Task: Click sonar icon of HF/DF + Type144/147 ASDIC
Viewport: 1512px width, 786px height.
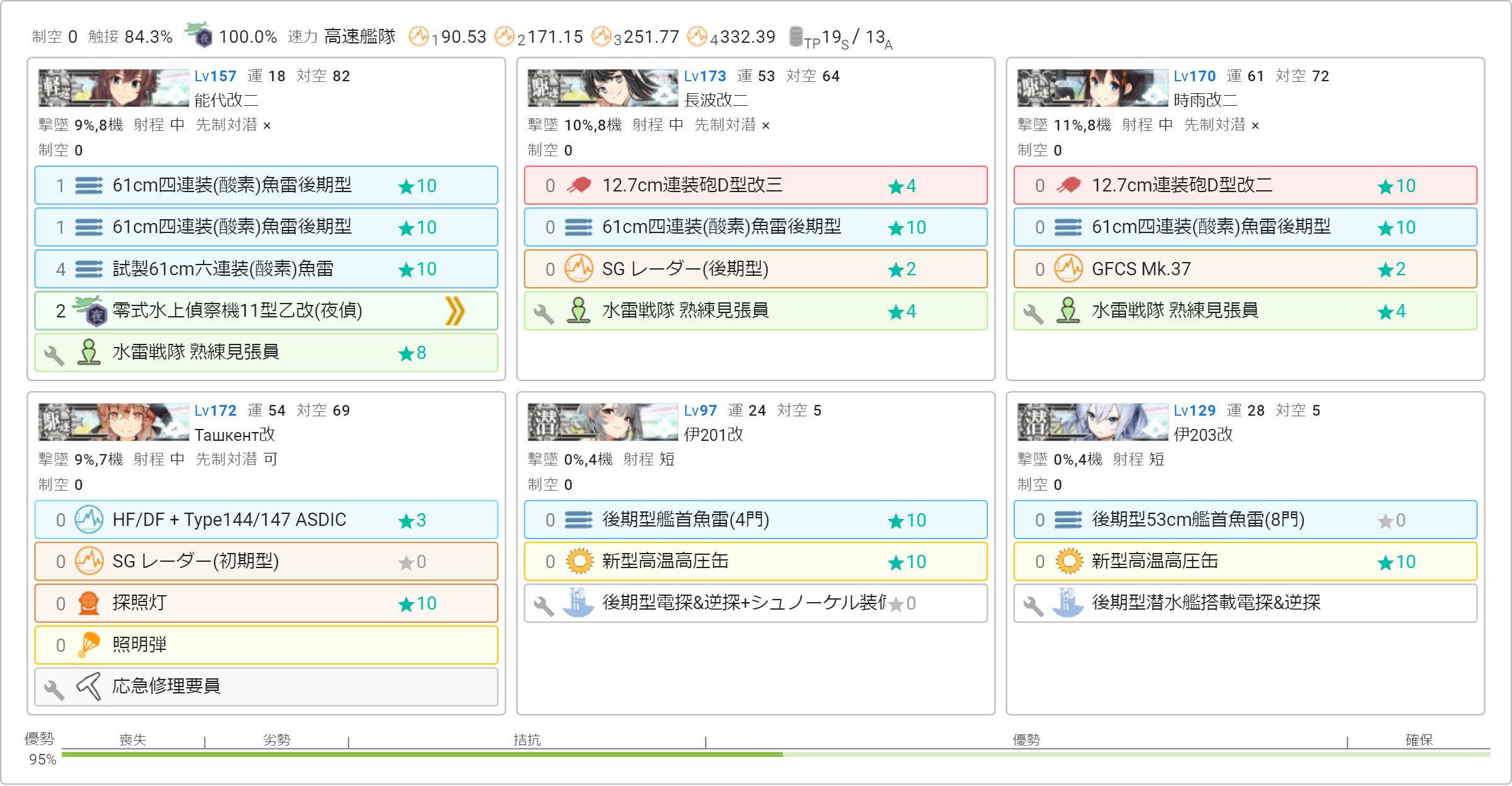Action: (x=89, y=520)
